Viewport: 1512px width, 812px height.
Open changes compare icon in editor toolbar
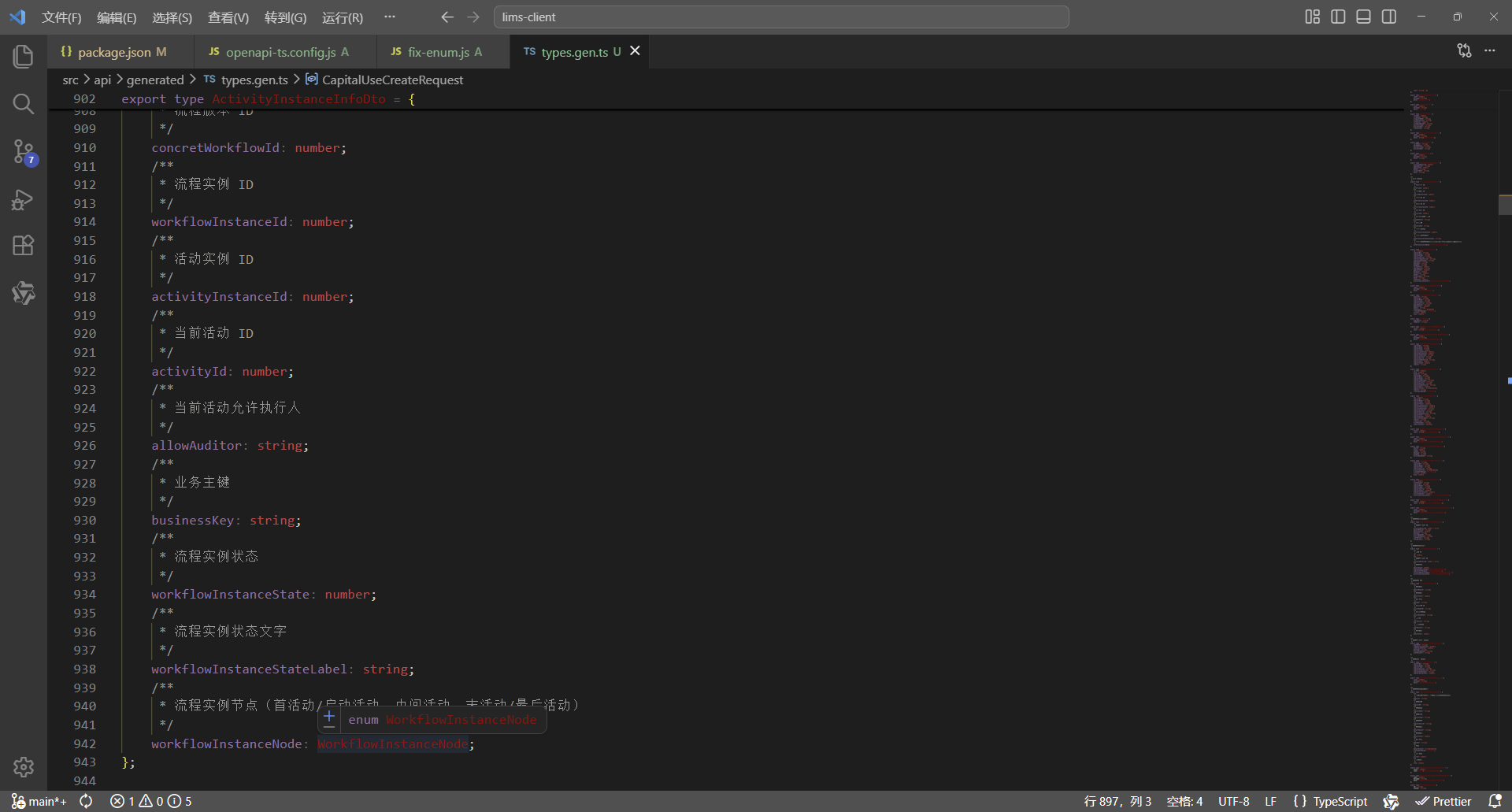(x=1464, y=50)
